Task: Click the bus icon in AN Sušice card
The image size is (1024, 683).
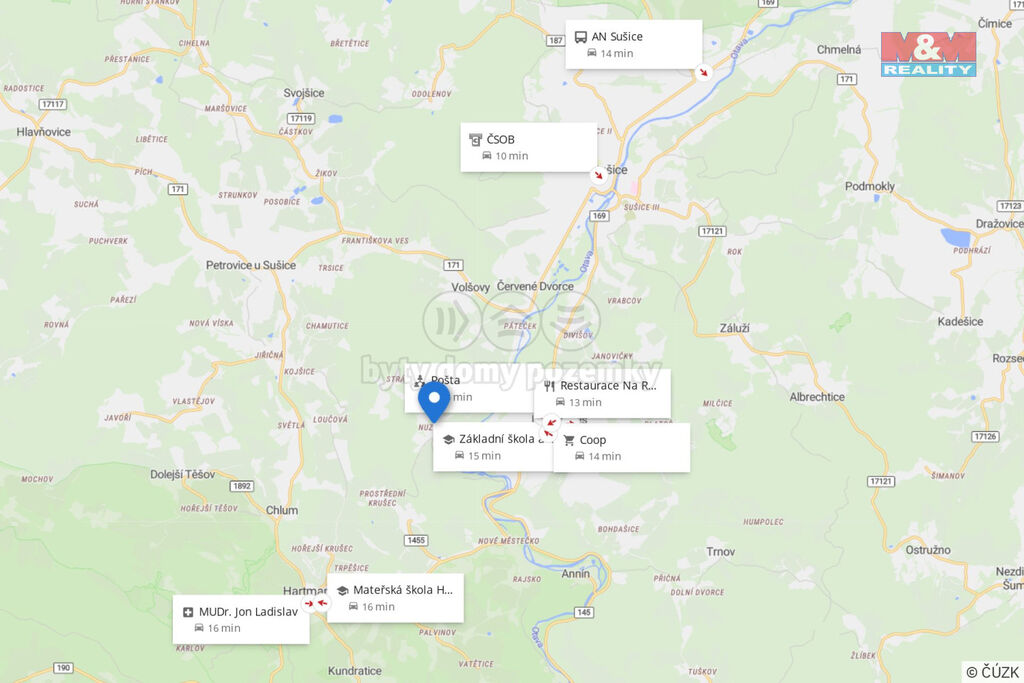Action: pyautogui.click(x=580, y=37)
